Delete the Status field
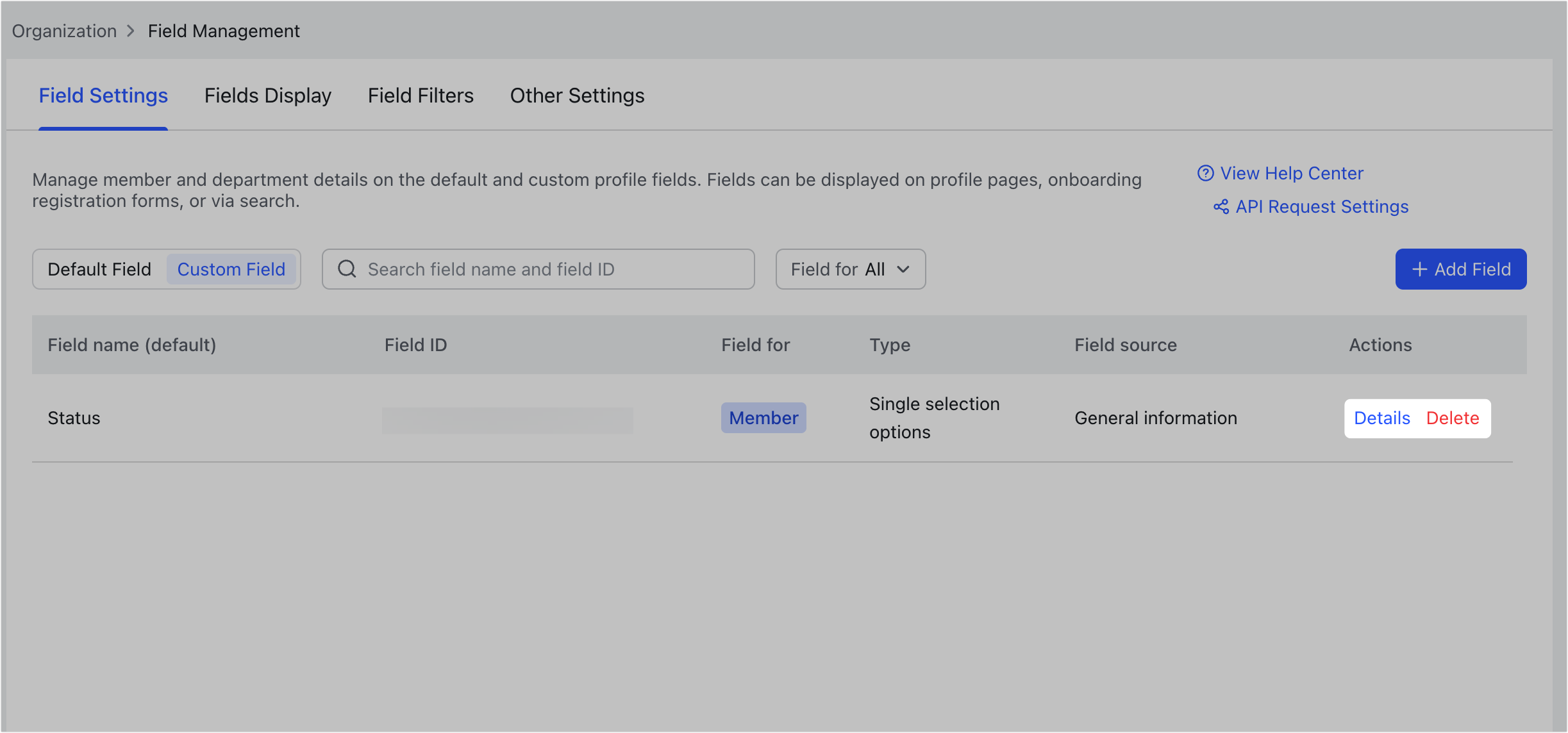Screen dimensions: 1568x733 coord(1453,418)
